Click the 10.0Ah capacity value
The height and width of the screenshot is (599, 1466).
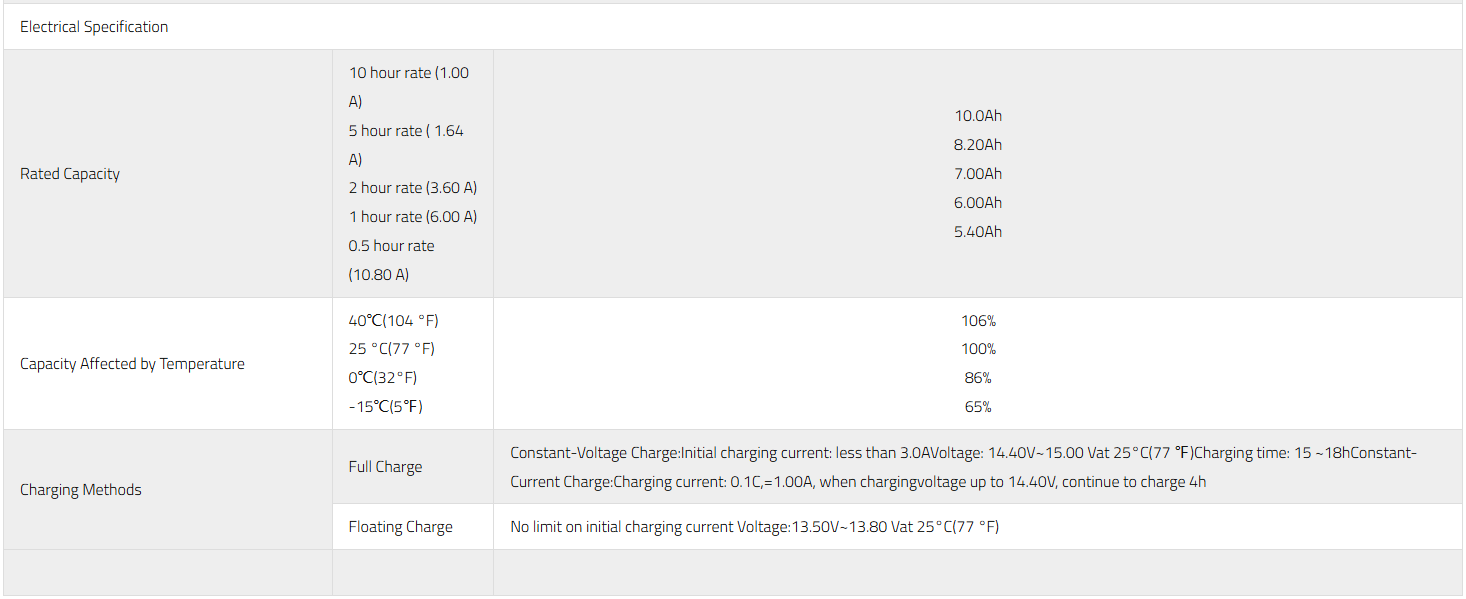click(978, 116)
